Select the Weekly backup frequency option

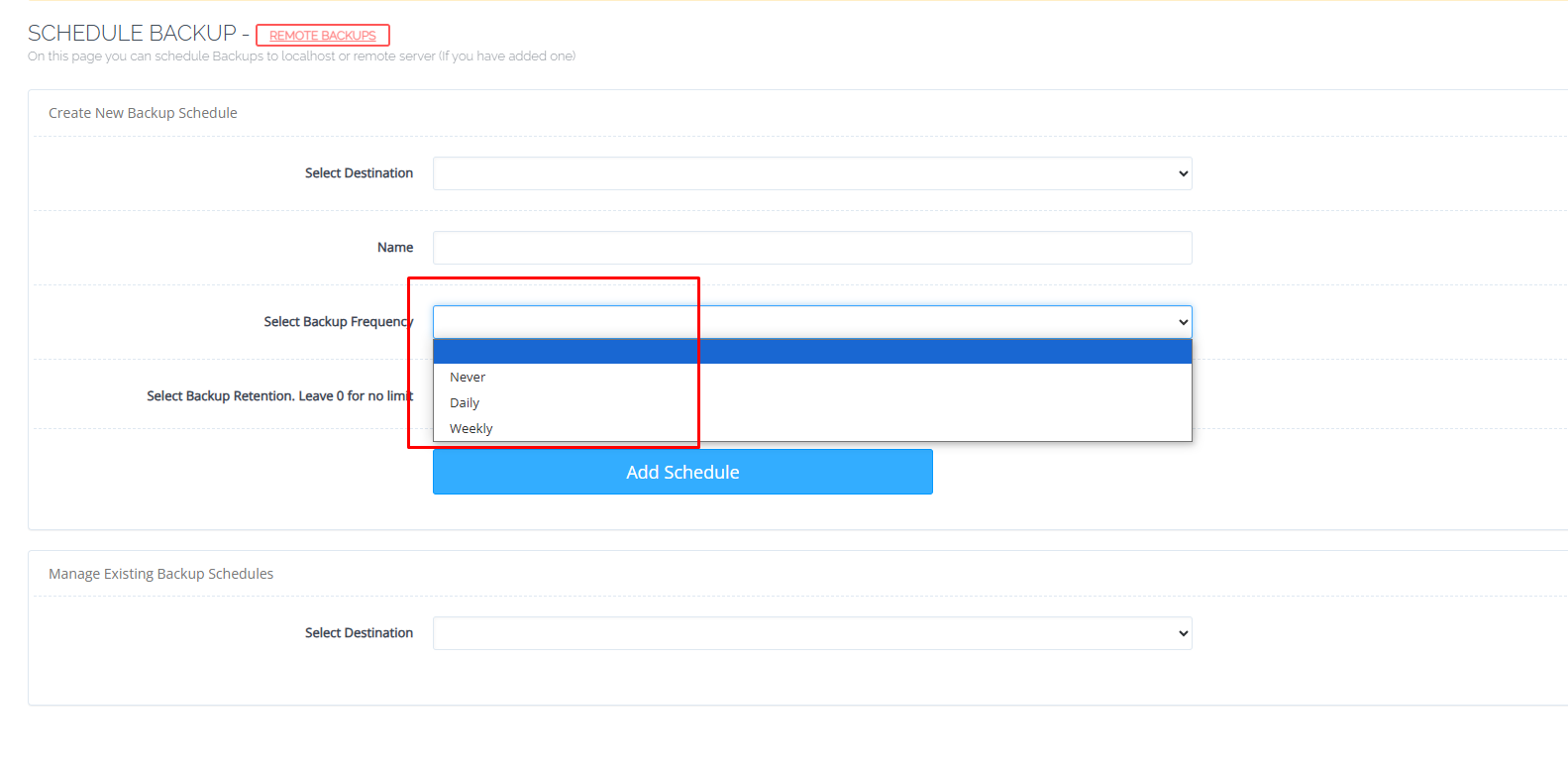pos(471,429)
